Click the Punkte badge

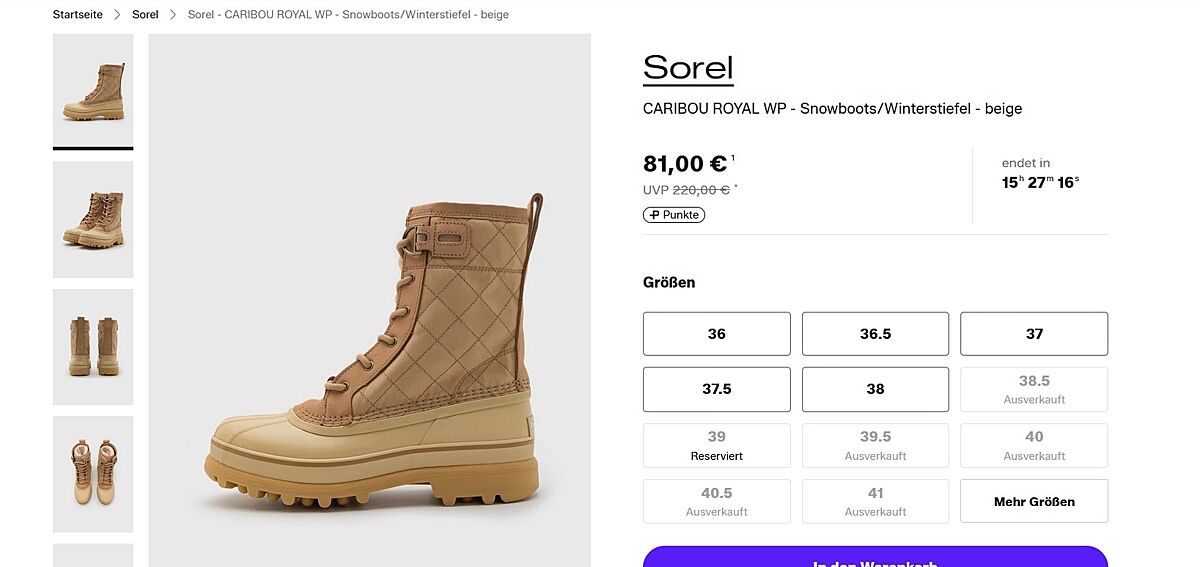[x=674, y=215]
